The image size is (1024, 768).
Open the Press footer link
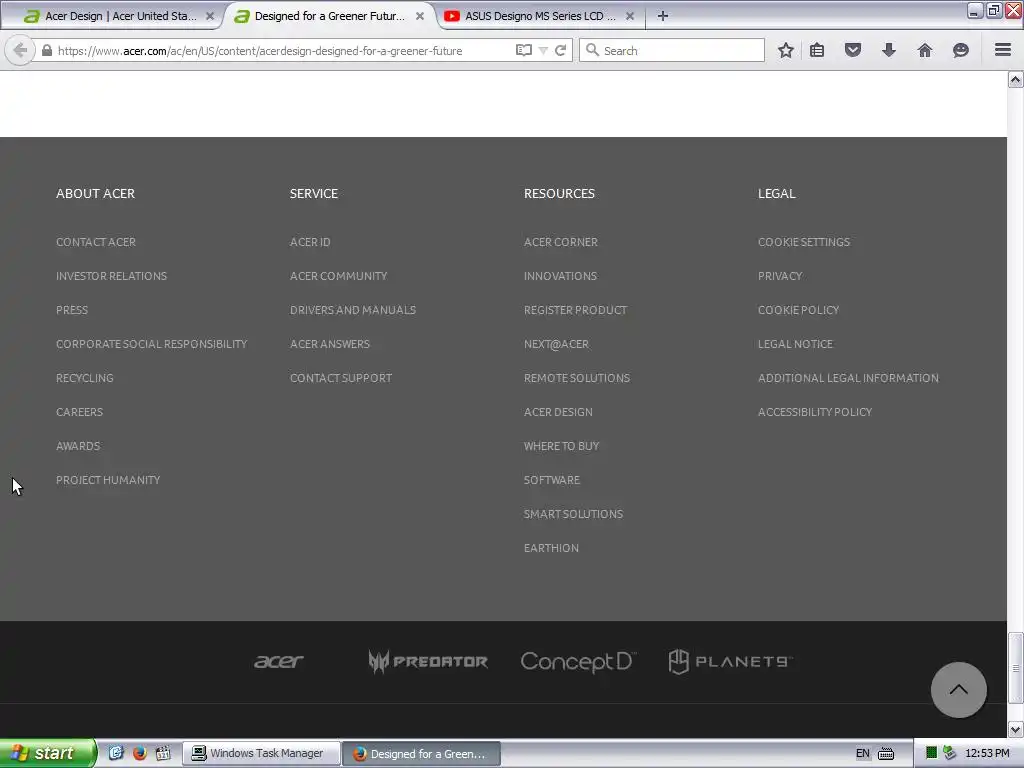click(x=72, y=310)
